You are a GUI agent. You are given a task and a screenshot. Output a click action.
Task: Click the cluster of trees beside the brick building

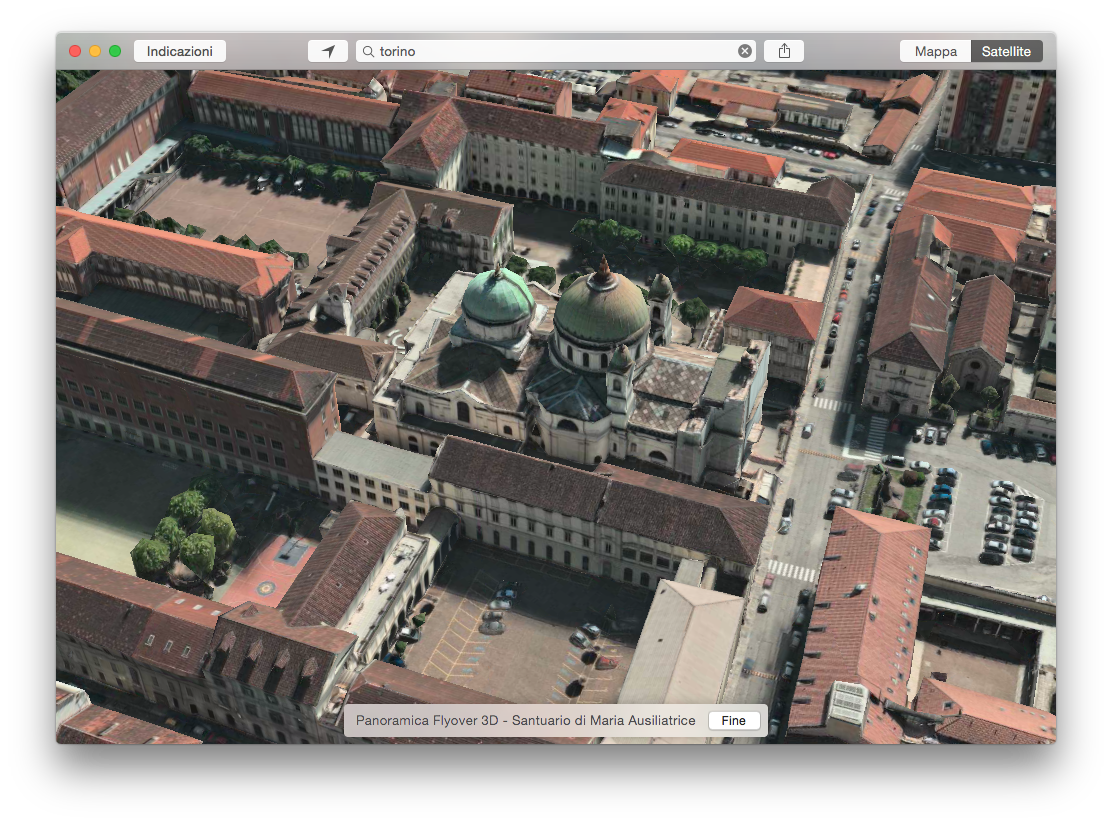point(185,532)
